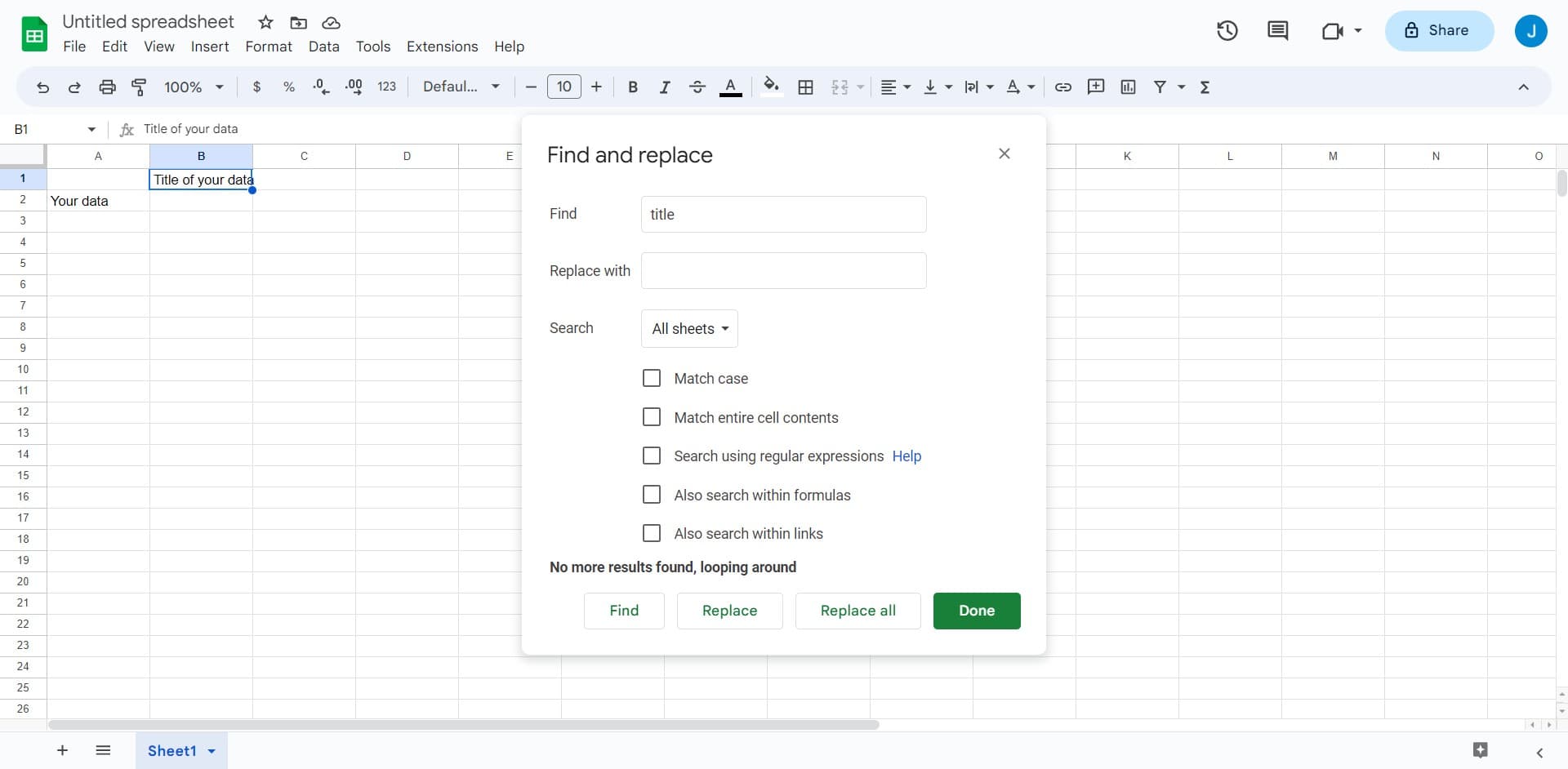This screenshot has width=1568, height=769.
Task: Enable the Match case checkbox
Action: click(652, 378)
